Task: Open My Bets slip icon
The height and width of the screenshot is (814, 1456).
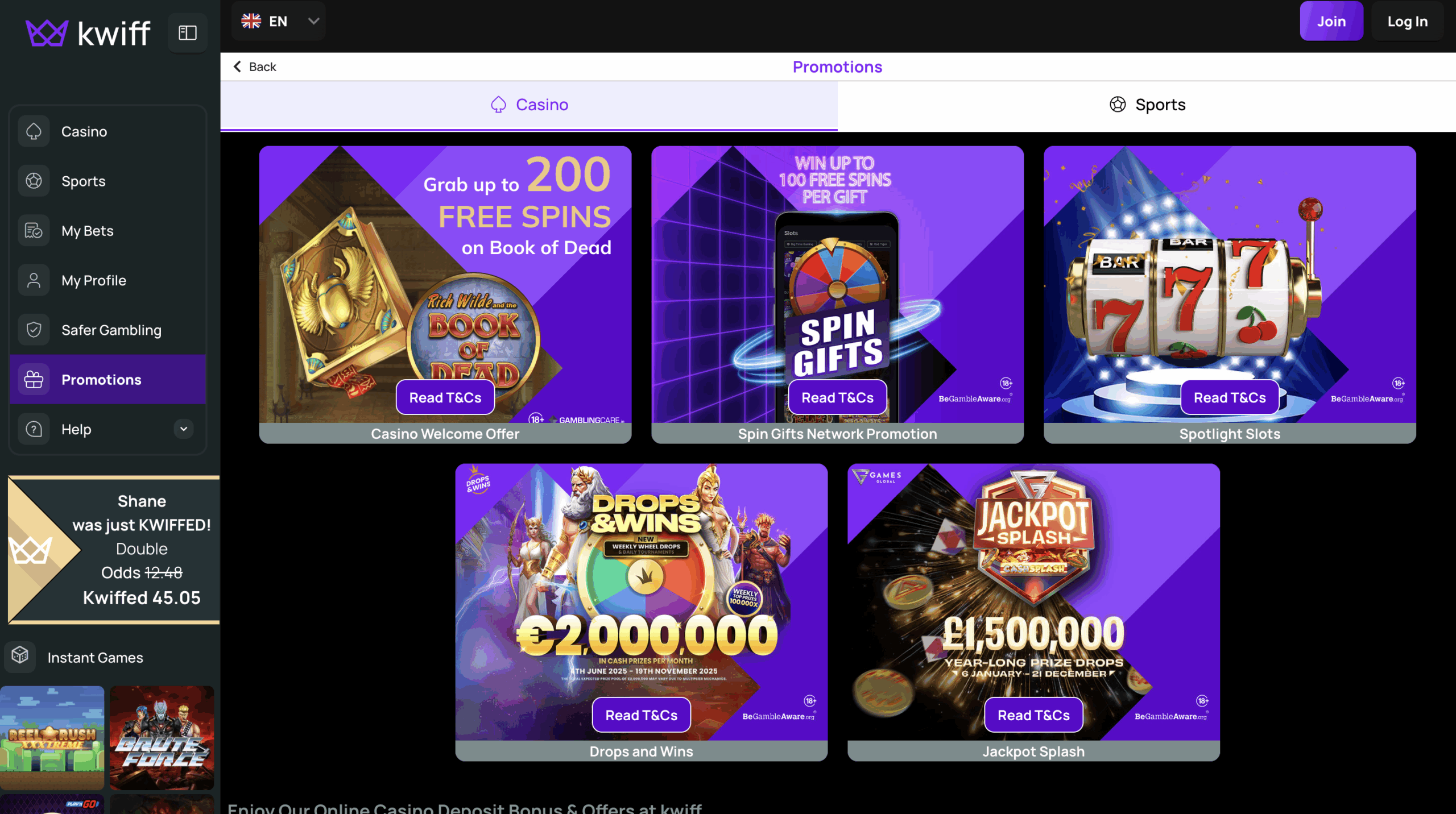Action: (34, 231)
